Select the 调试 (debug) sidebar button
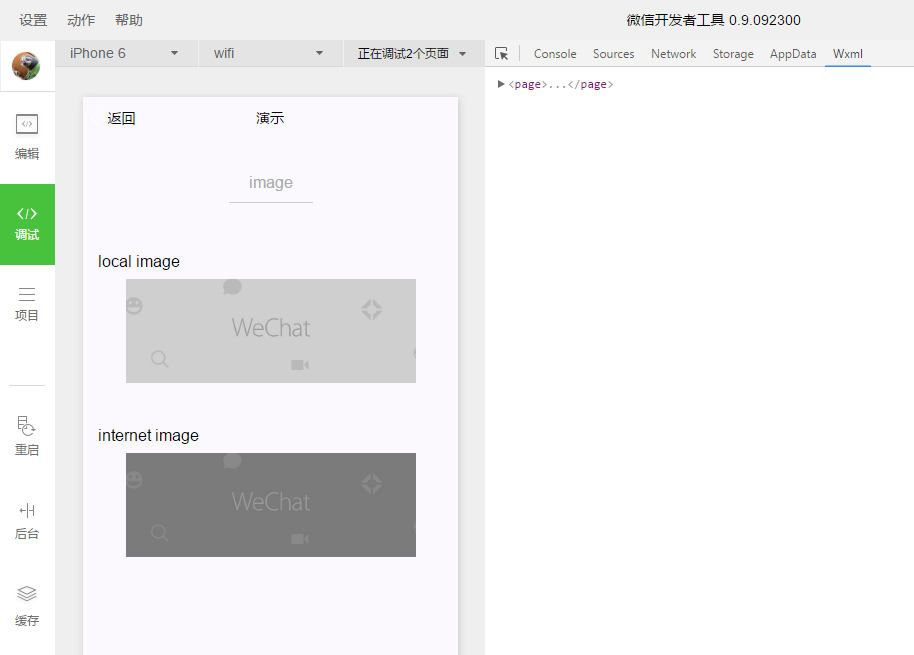Viewport: 914px width, 655px height. pyautogui.click(x=27, y=224)
